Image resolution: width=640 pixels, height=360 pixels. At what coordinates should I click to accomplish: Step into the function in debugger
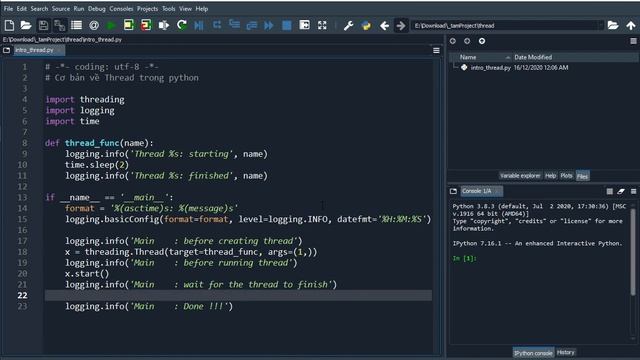[x=234, y=25]
